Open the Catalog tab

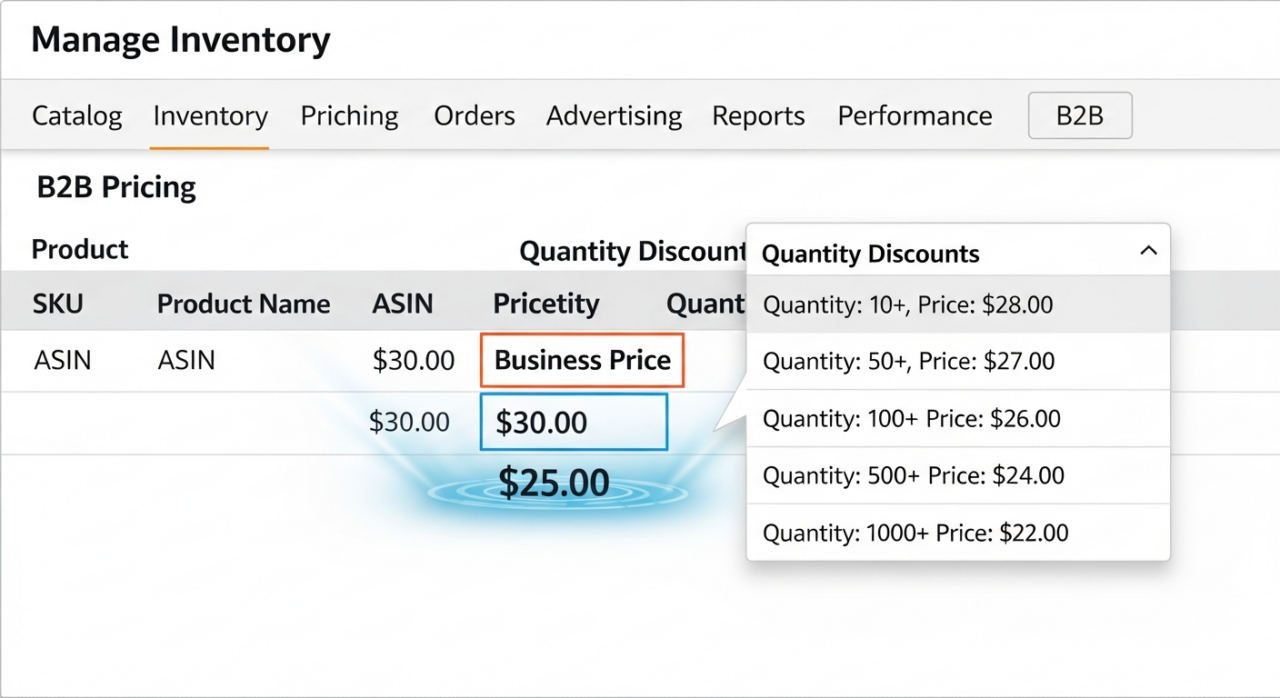pos(77,116)
